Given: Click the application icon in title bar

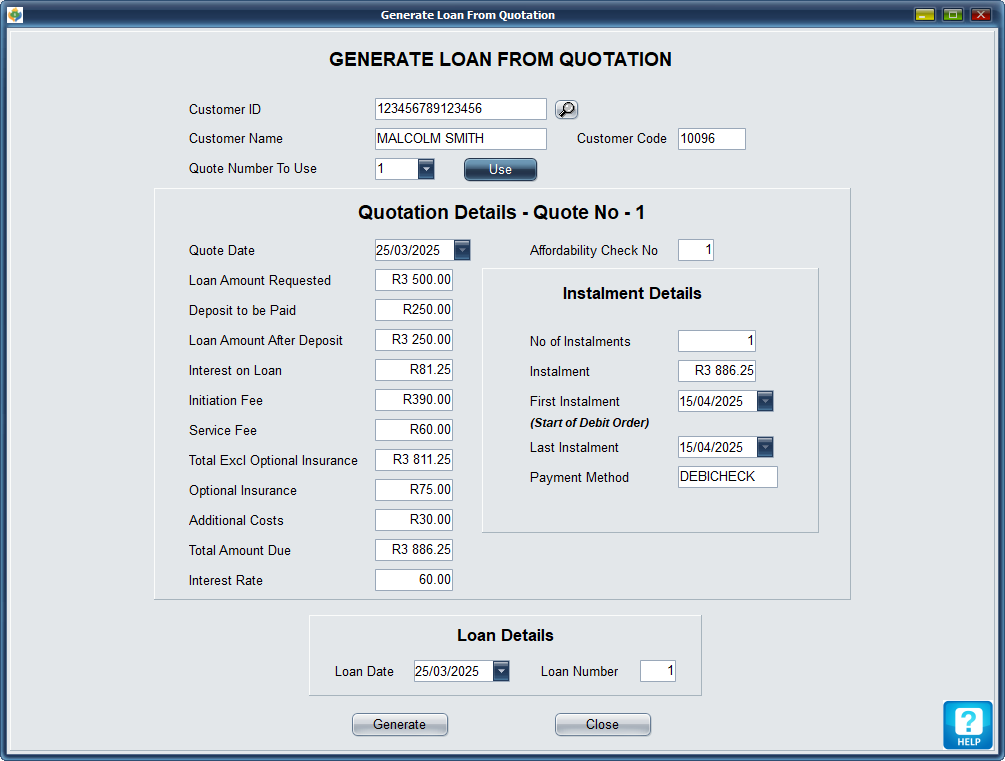Looking at the screenshot, I should click(x=15, y=15).
